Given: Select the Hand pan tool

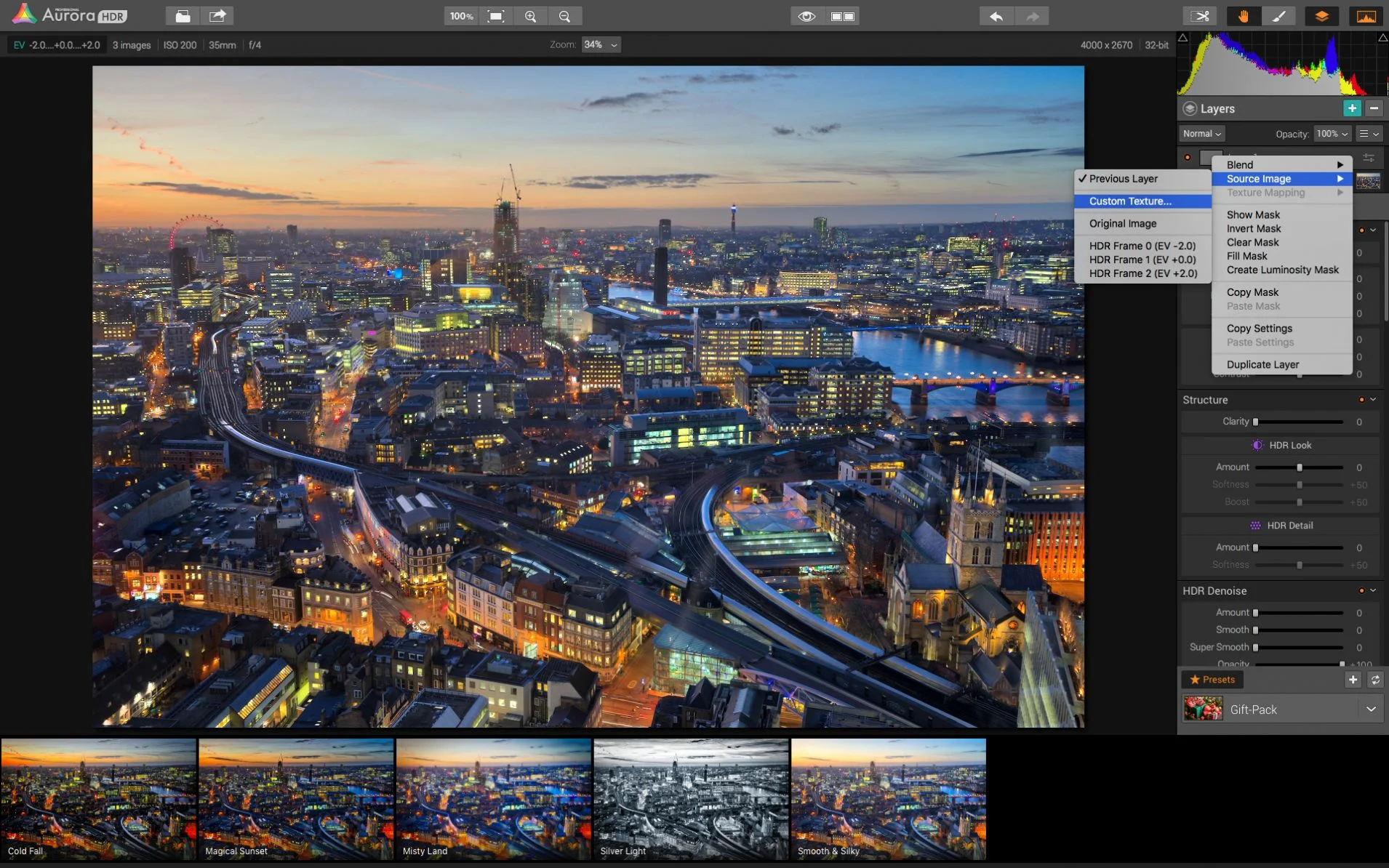Looking at the screenshot, I should point(1244,16).
